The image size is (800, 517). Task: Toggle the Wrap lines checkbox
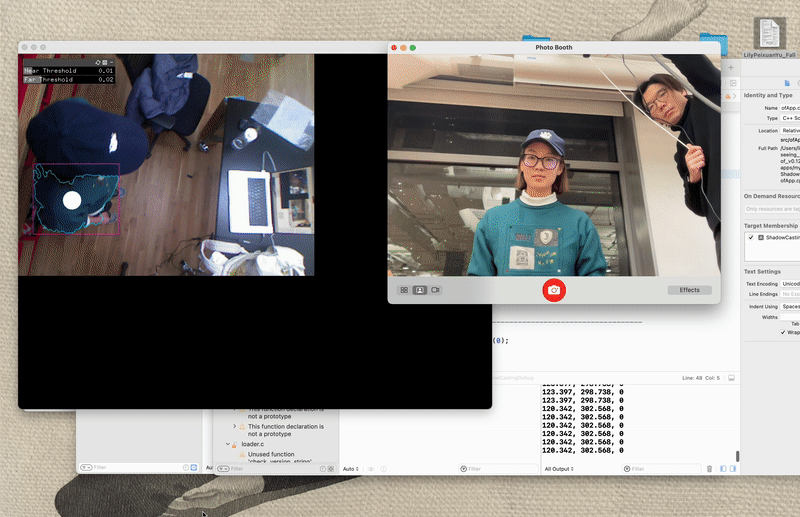coord(783,332)
